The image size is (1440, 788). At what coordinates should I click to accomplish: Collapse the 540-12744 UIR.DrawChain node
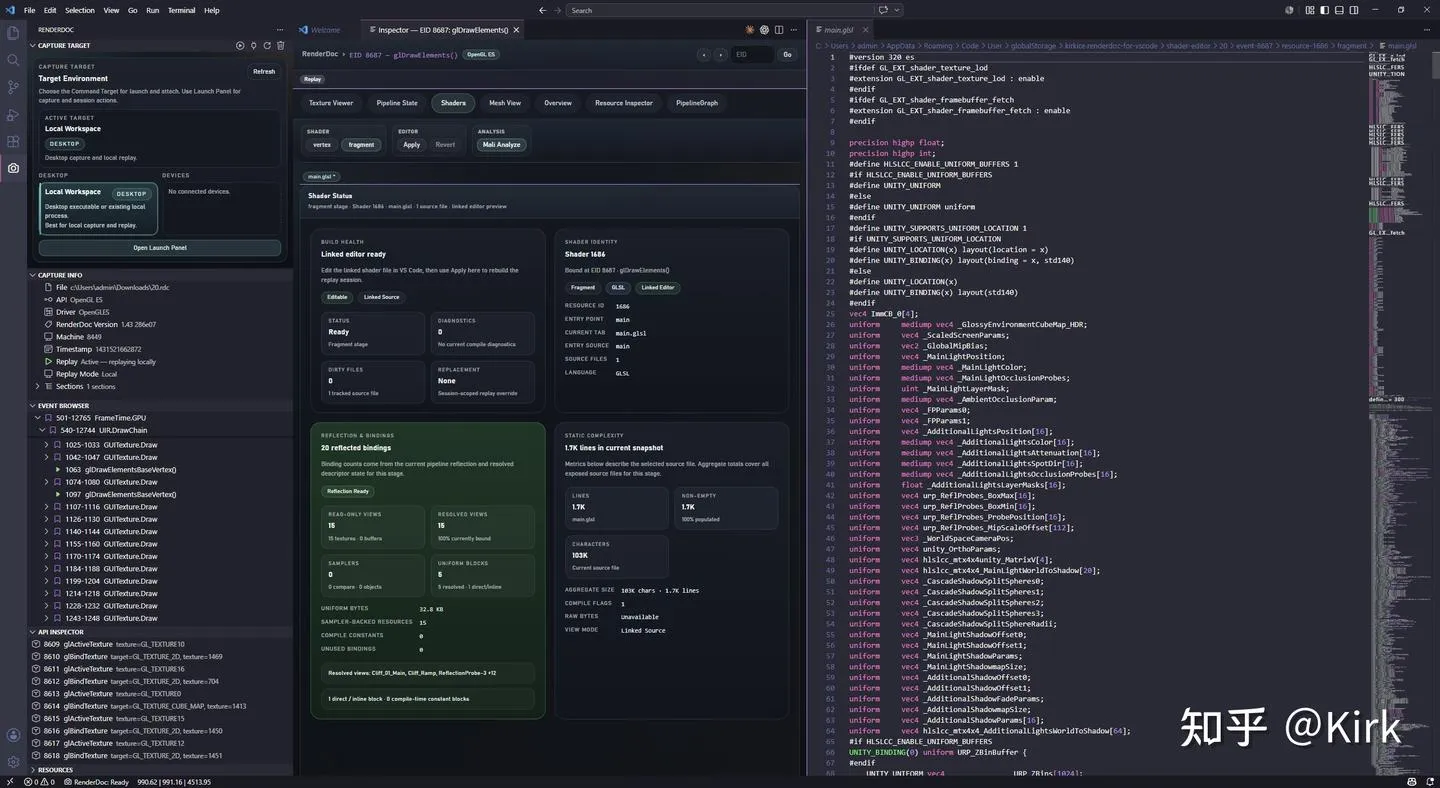pos(42,430)
